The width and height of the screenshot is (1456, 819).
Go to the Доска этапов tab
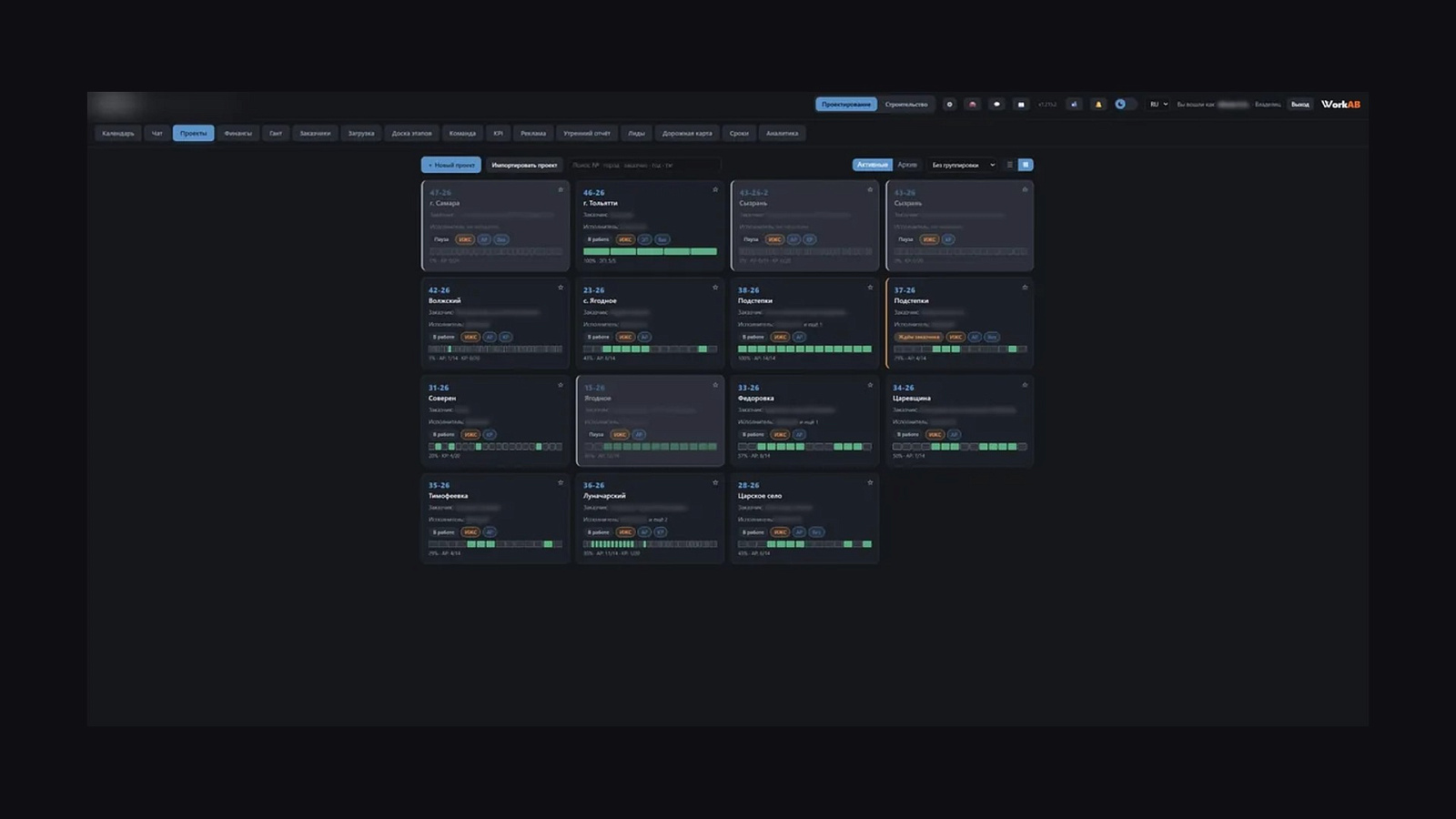tap(411, 134)
